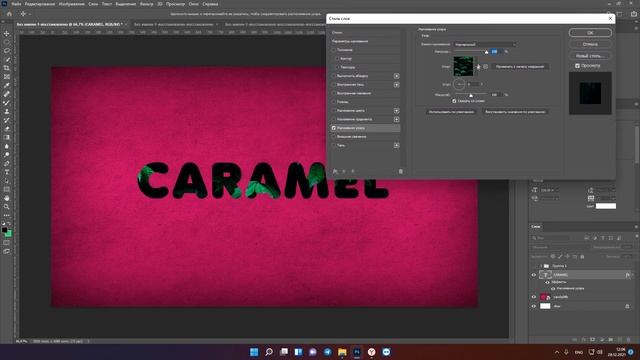The image size is (640, 360).
Task: Enable the Выполнить обводку (Stroke) checkbox
Action: pyautogui.click(x=334, y=76)
